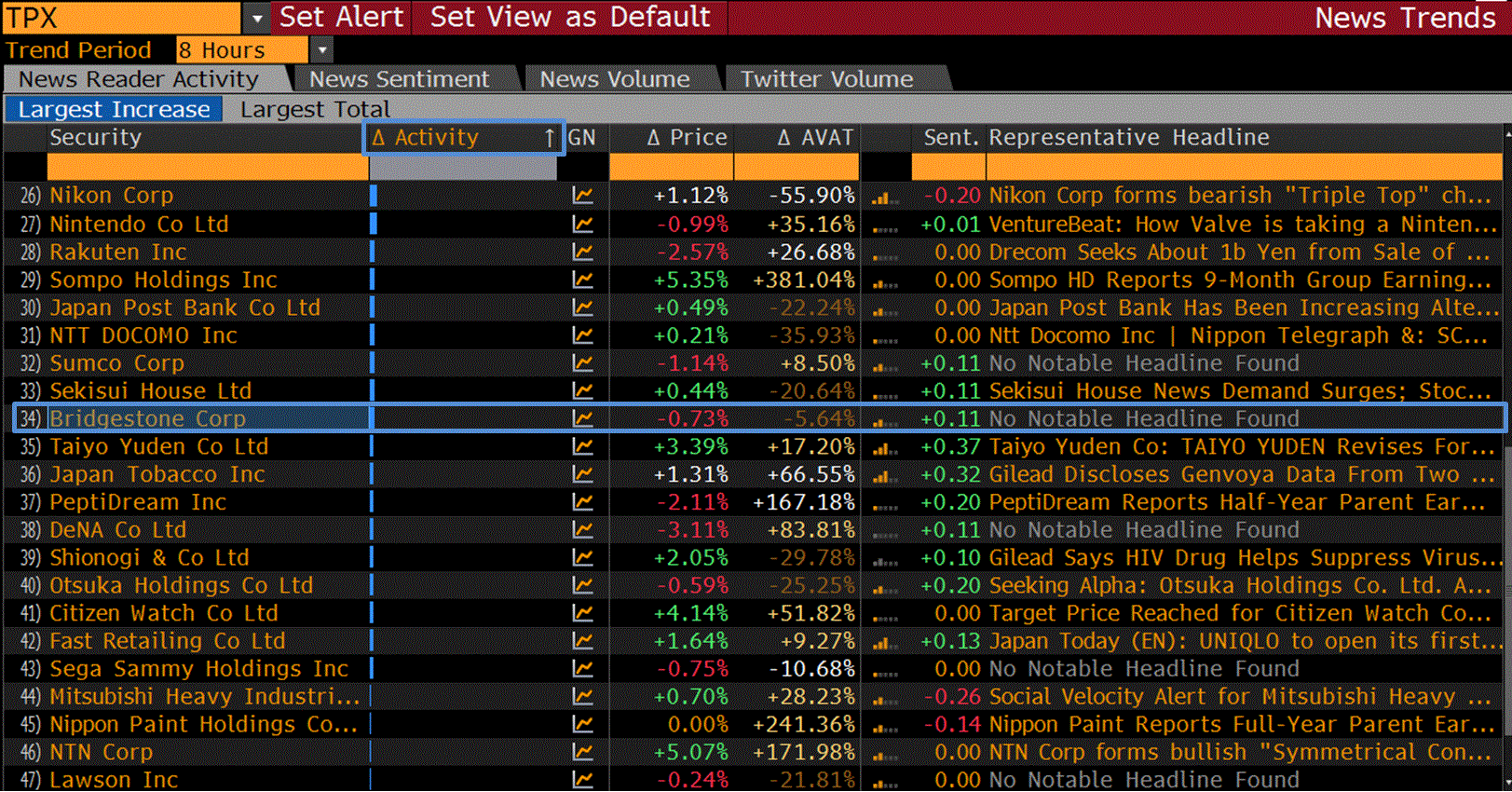
Task: Sort by the Δ Activity column header
Action: point(463,138)
